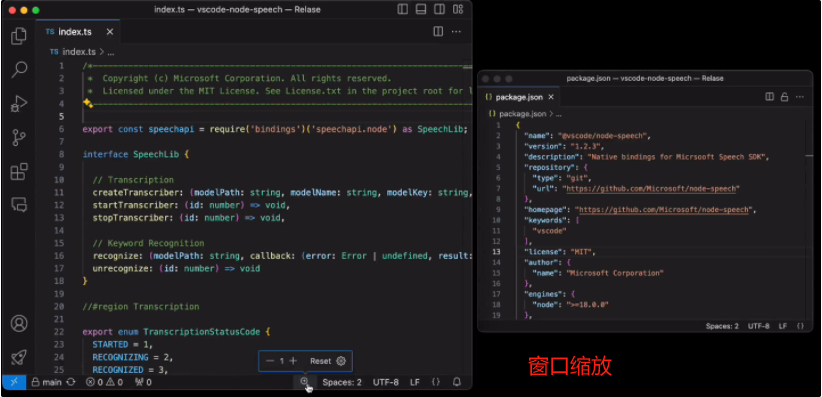Viewport: 822px width, 397px height.
Task: Select the package.json tab
Action: tap(519, 97)
